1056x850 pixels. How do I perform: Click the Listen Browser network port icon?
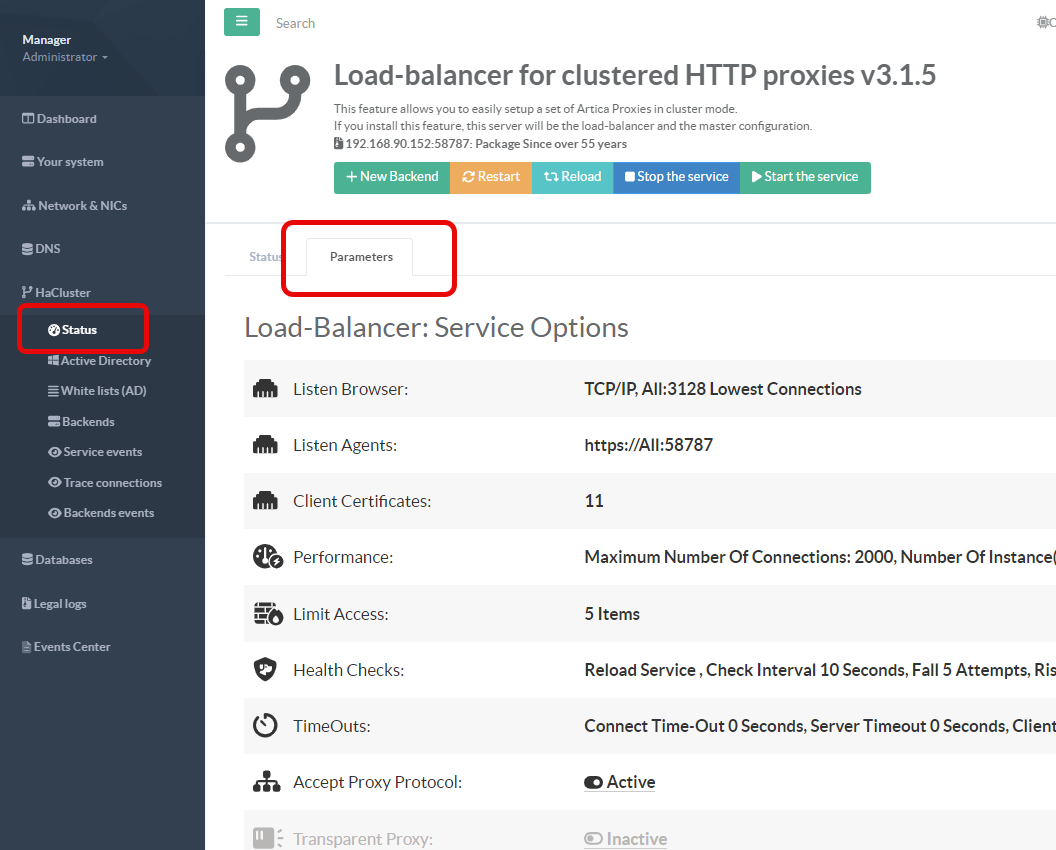(265, 389)
